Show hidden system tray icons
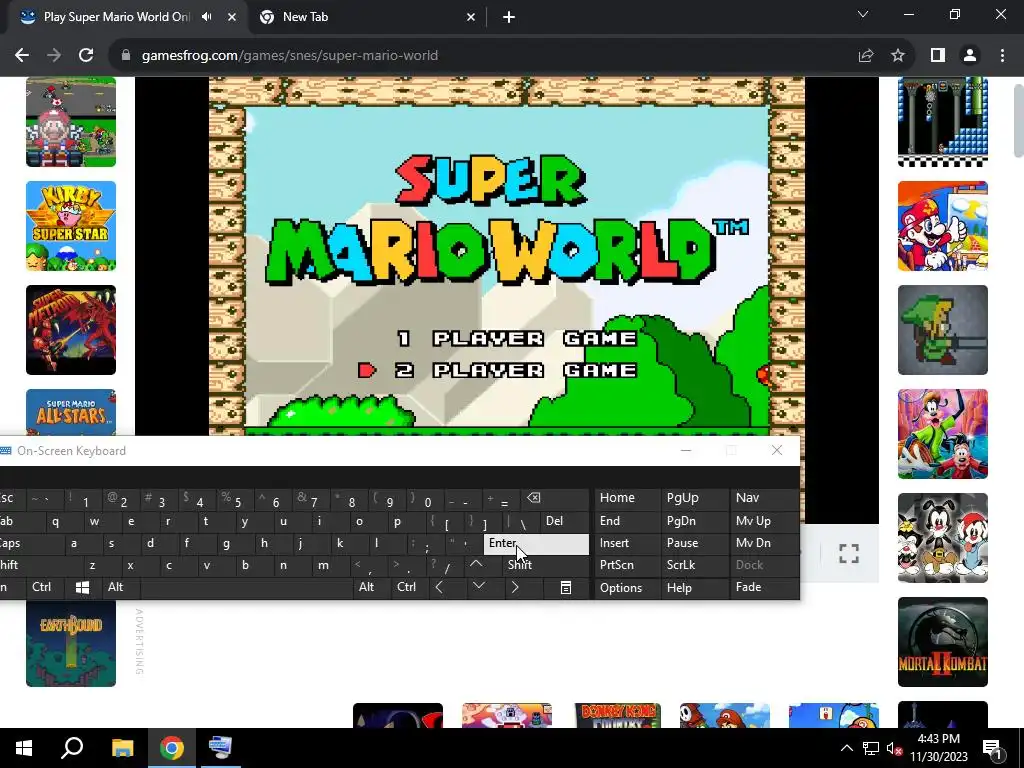The height and width of the screenshot is (768, 1024). [846, 748]
